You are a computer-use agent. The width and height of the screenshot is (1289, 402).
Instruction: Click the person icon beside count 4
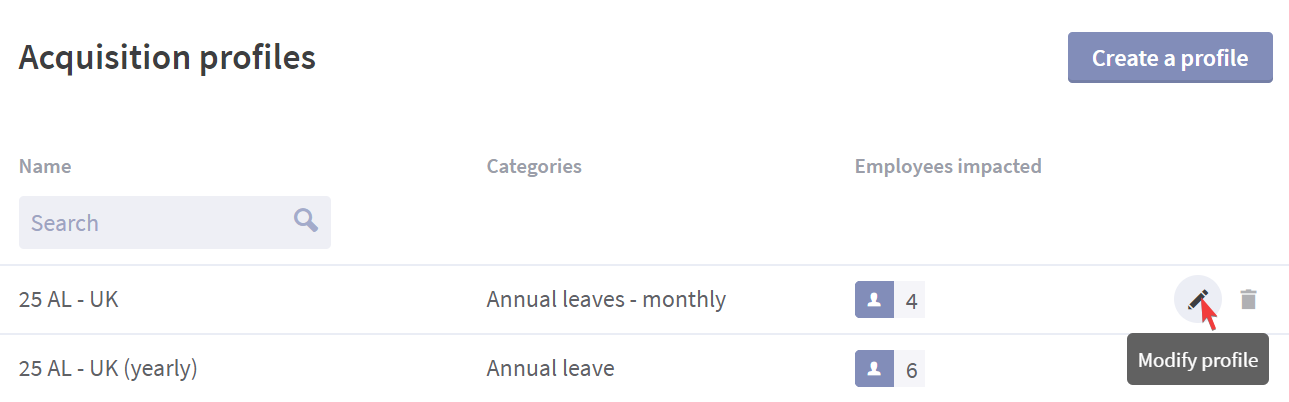click(x=874, y=300)
